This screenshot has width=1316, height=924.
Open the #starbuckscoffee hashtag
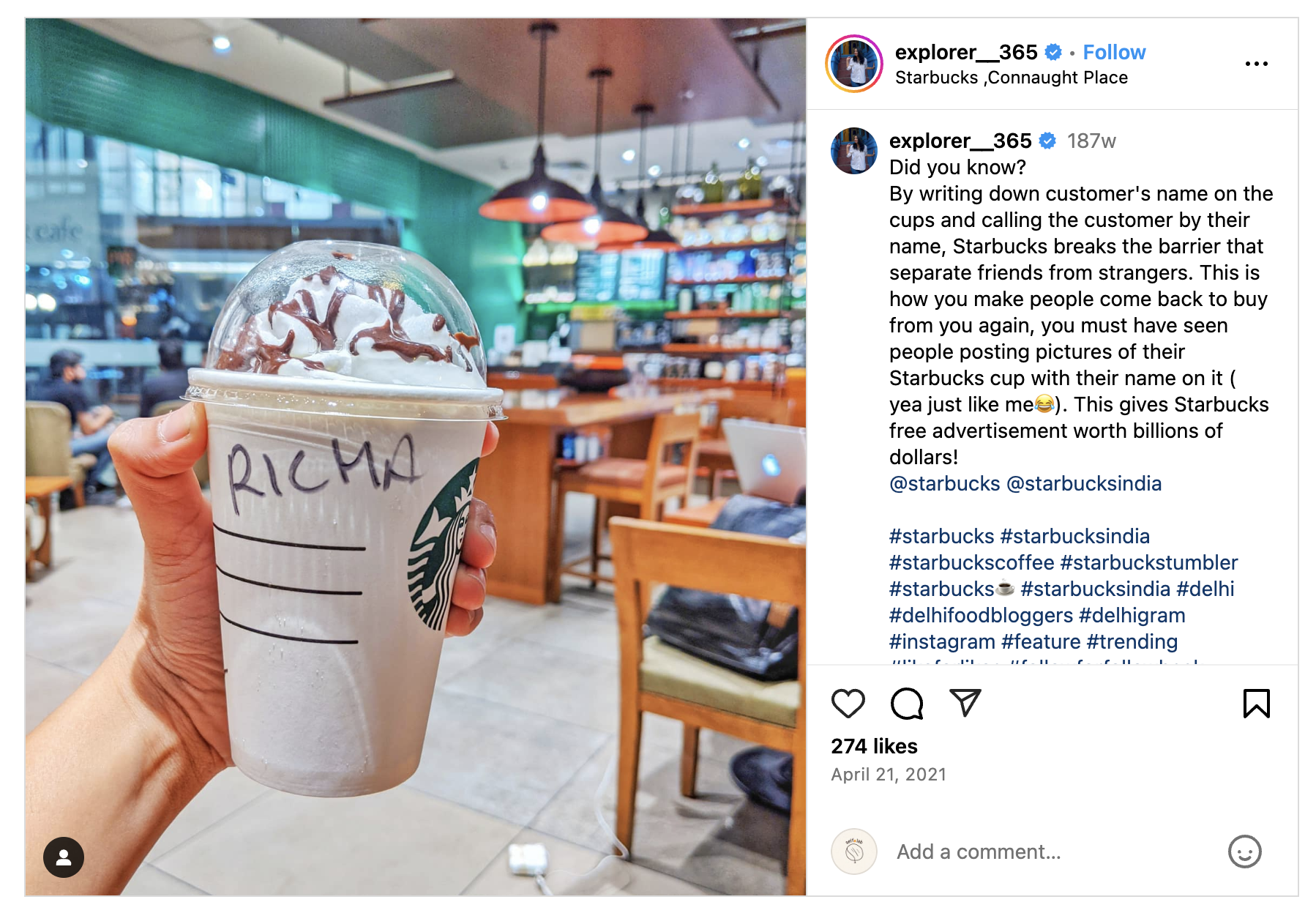(x=971, y=562)
